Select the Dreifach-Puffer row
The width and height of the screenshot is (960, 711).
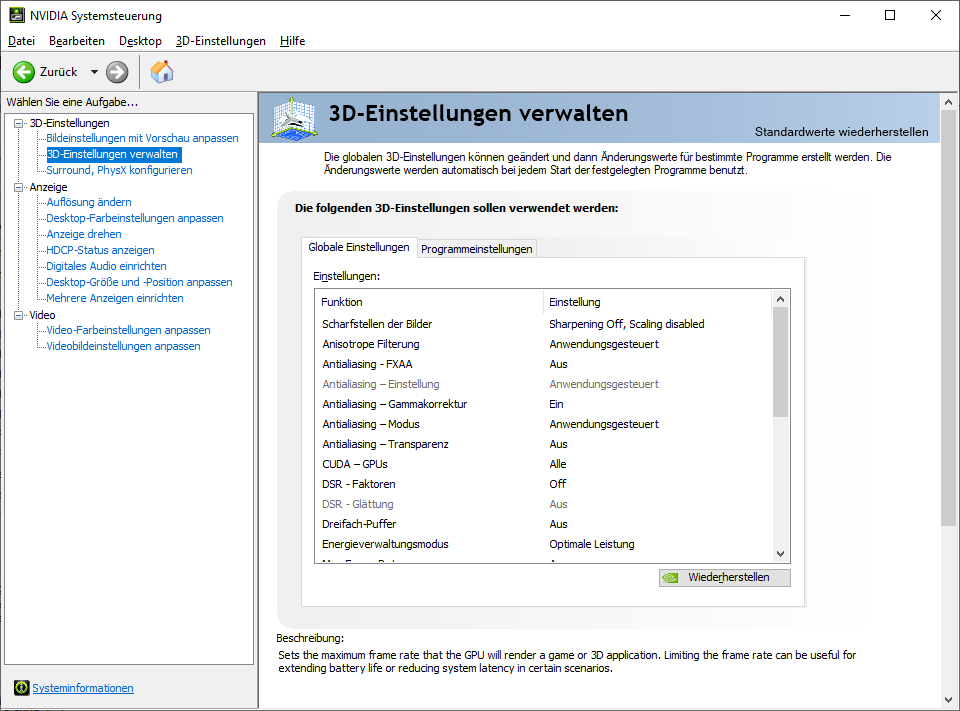[x=544, y=524]
